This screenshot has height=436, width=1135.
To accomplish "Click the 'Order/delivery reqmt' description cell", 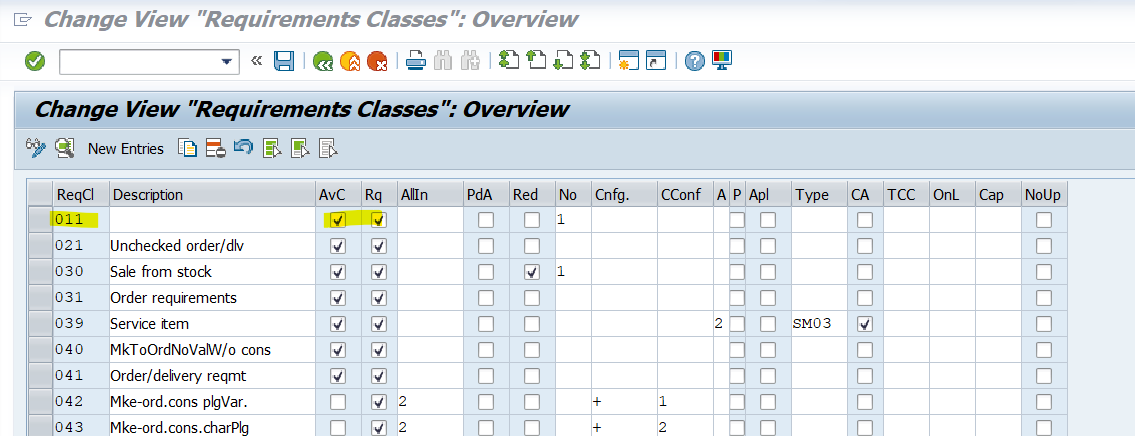I will pos(212,375).
